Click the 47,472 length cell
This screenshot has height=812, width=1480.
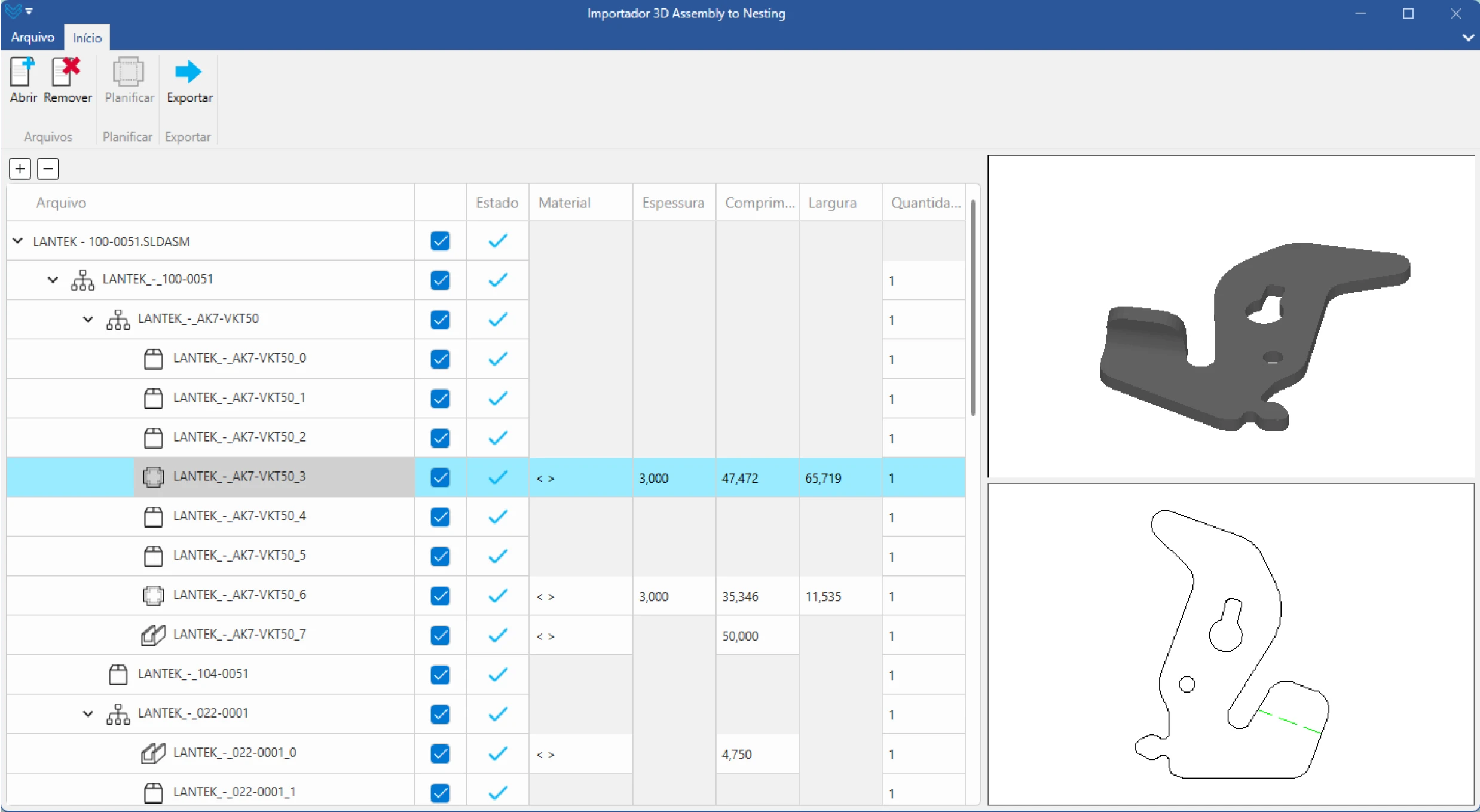[757, 477]
